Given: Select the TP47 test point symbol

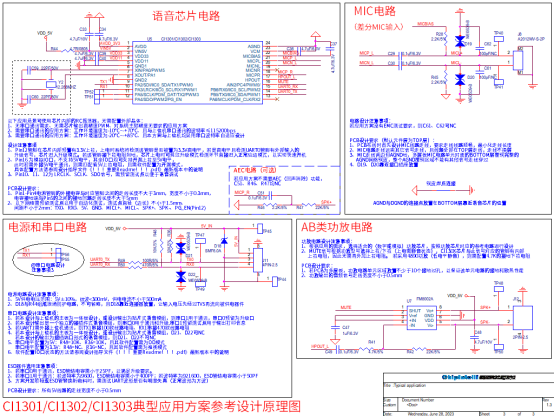Looking at the screenshot, I should (201, 241).
